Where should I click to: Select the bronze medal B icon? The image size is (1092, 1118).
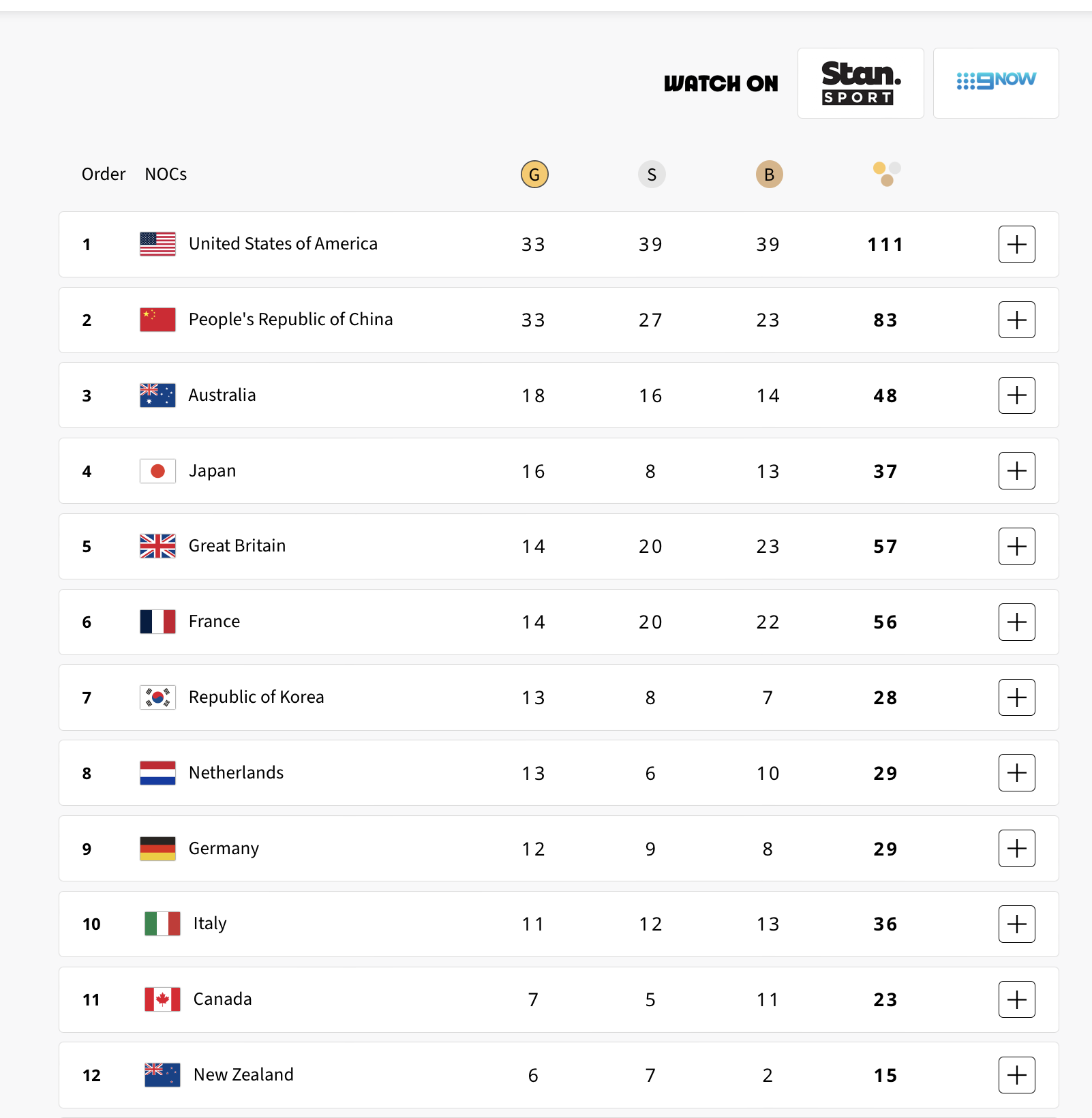coord(769,175)
